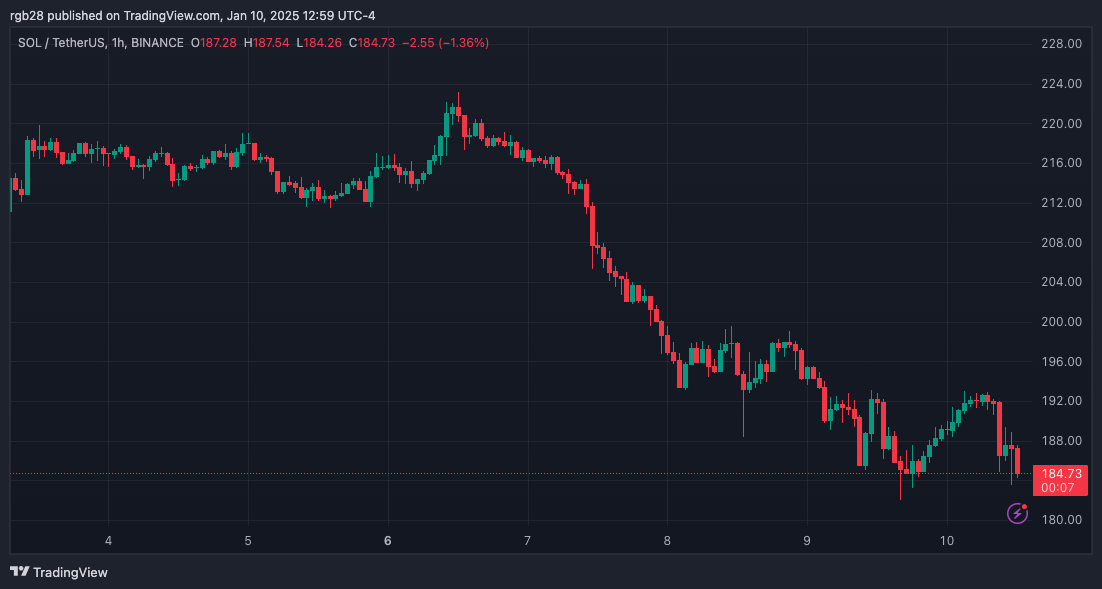Select the SOL / TetherUS symbol title
Image resolution: width=1102 pixels, height=589 pixels.
click(x=62, y=43)
